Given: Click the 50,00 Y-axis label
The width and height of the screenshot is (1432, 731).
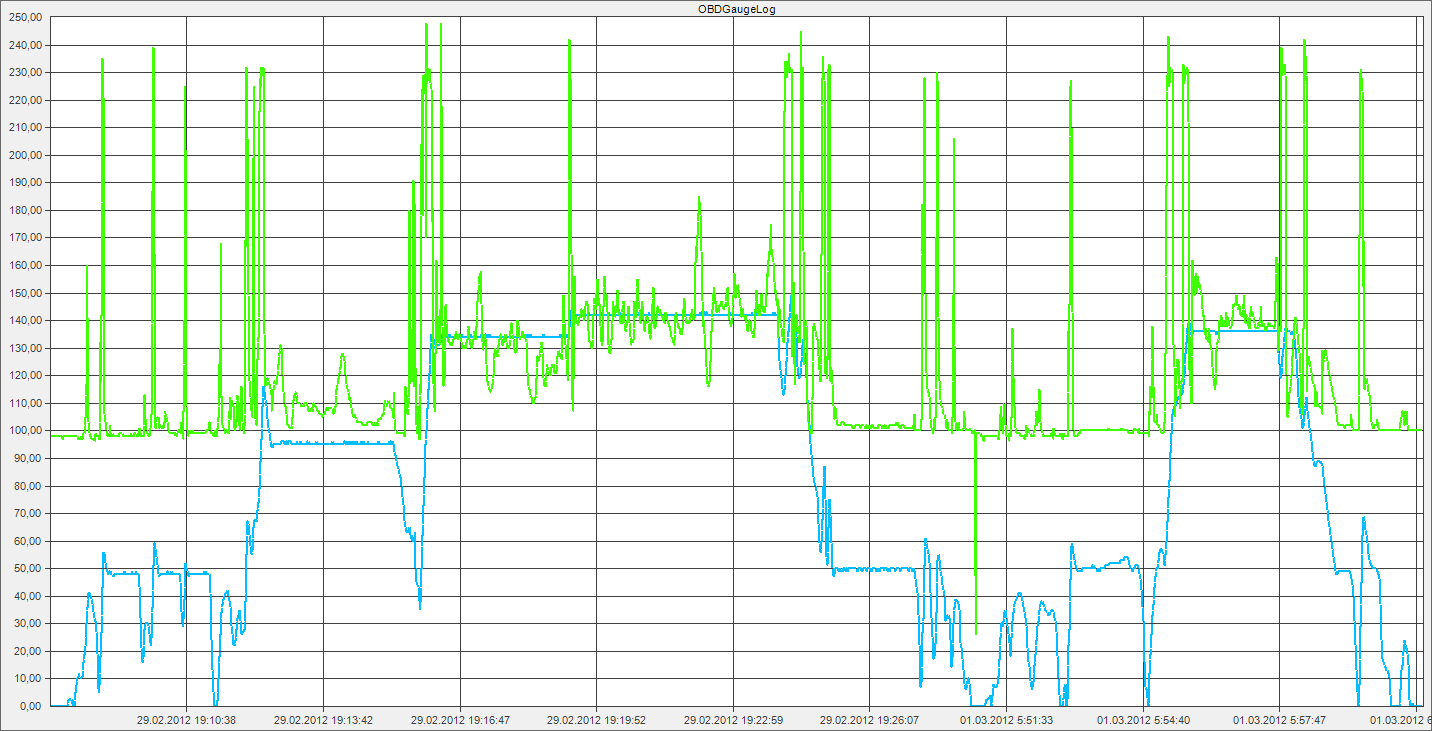Looking at the screenshot, I should [27, 569].
